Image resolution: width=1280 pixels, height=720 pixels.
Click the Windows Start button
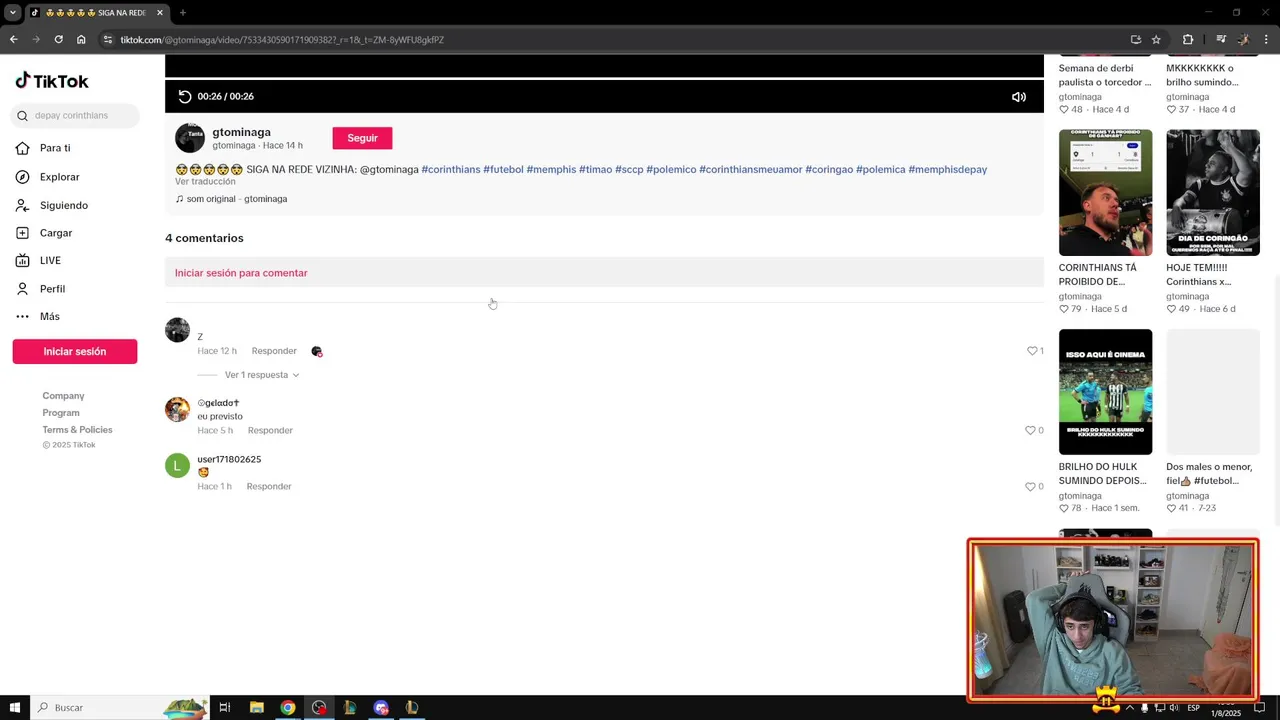pos(14,708)
